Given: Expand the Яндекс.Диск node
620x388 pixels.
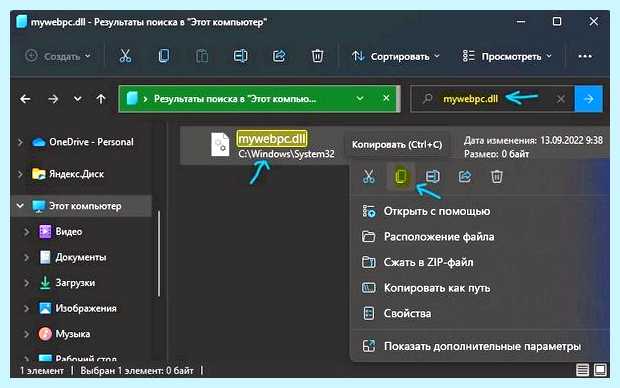Looking at the screenshot, I should pos(20,174).
